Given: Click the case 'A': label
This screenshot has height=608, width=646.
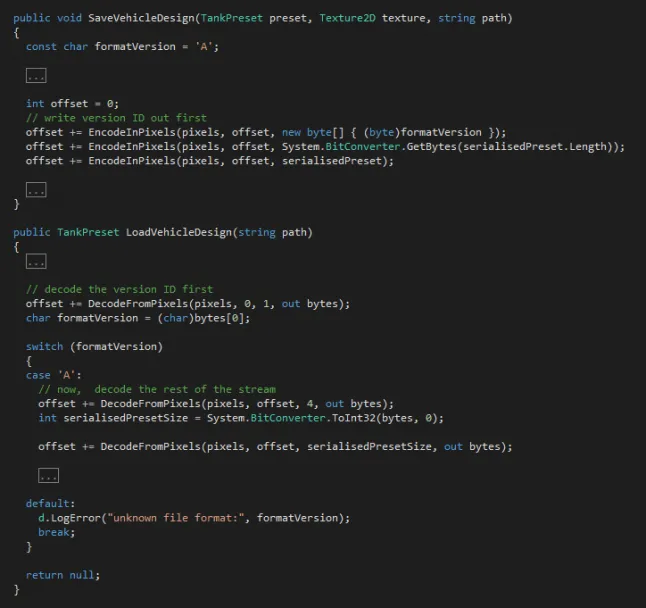Looking at the screenshot, I should (x=54, y=375).
